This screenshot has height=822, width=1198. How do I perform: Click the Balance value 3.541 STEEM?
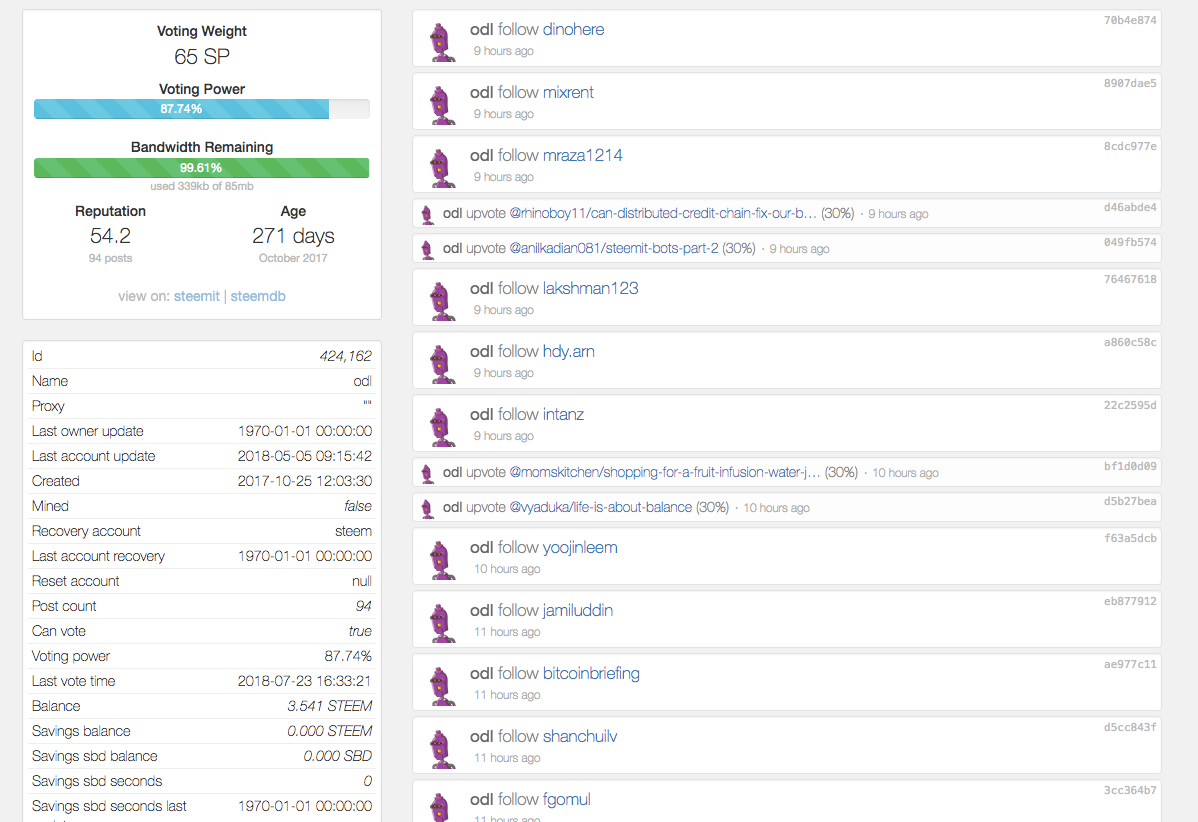click(x=329, y=706)
